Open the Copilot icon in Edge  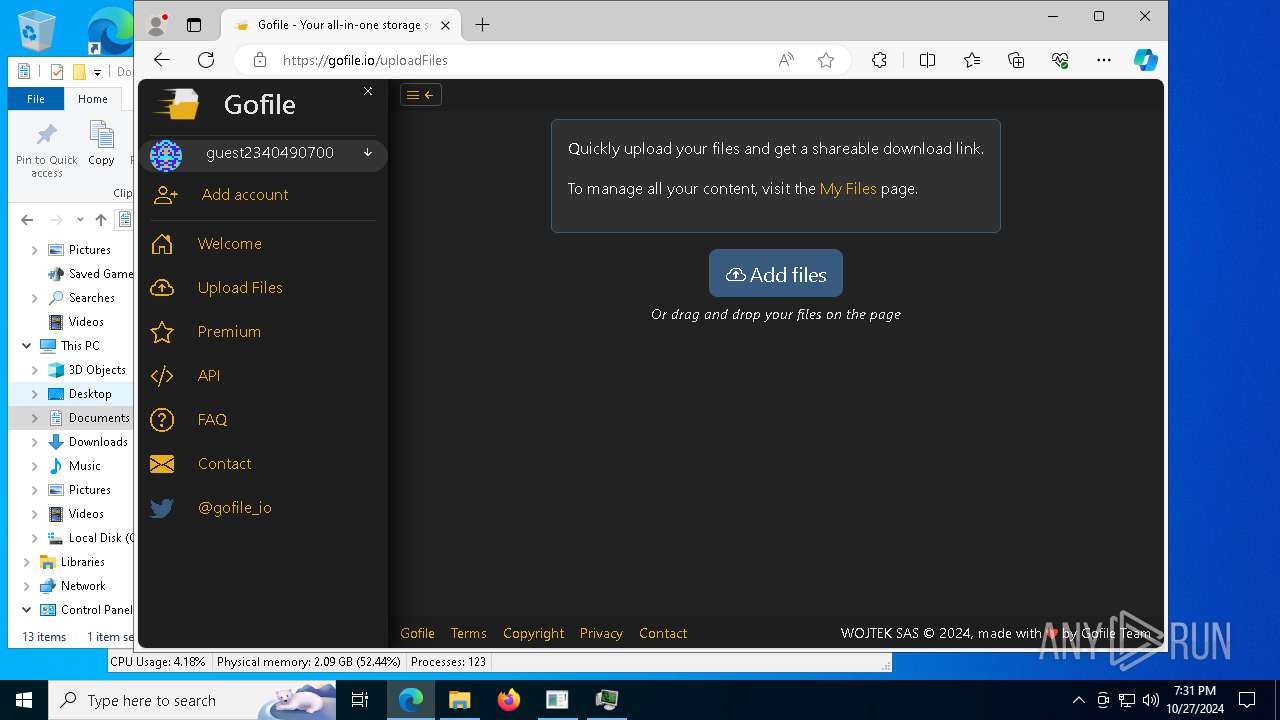pos(1145,60)
